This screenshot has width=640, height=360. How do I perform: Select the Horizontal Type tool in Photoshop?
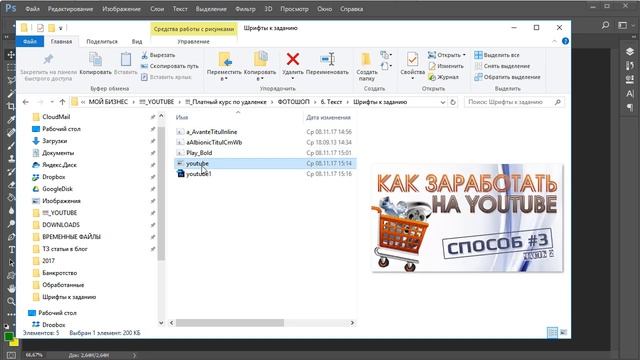11,249
